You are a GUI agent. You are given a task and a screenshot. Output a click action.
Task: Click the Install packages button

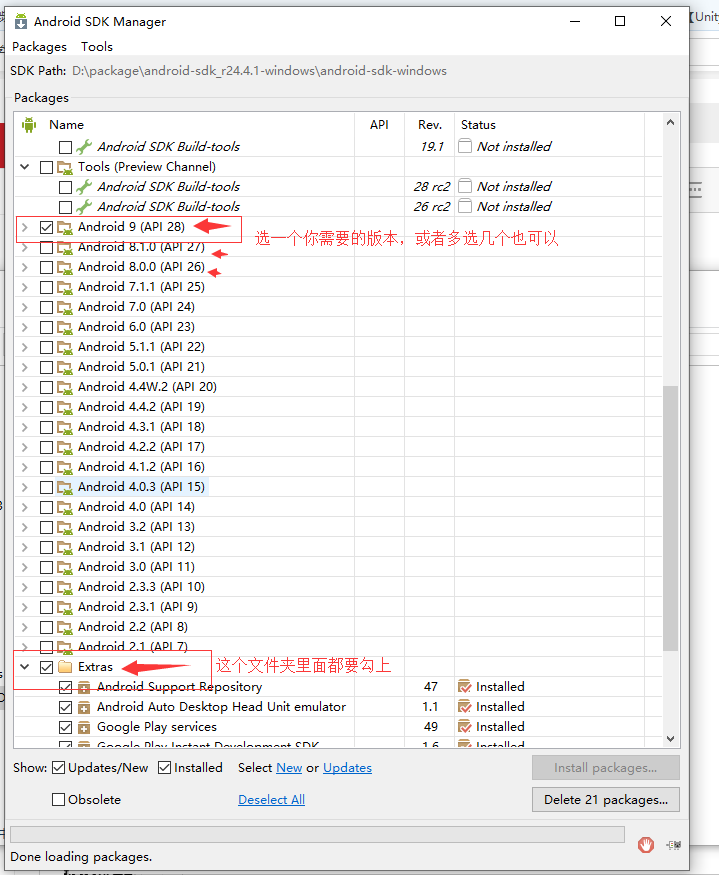click(x=606, y=768)
